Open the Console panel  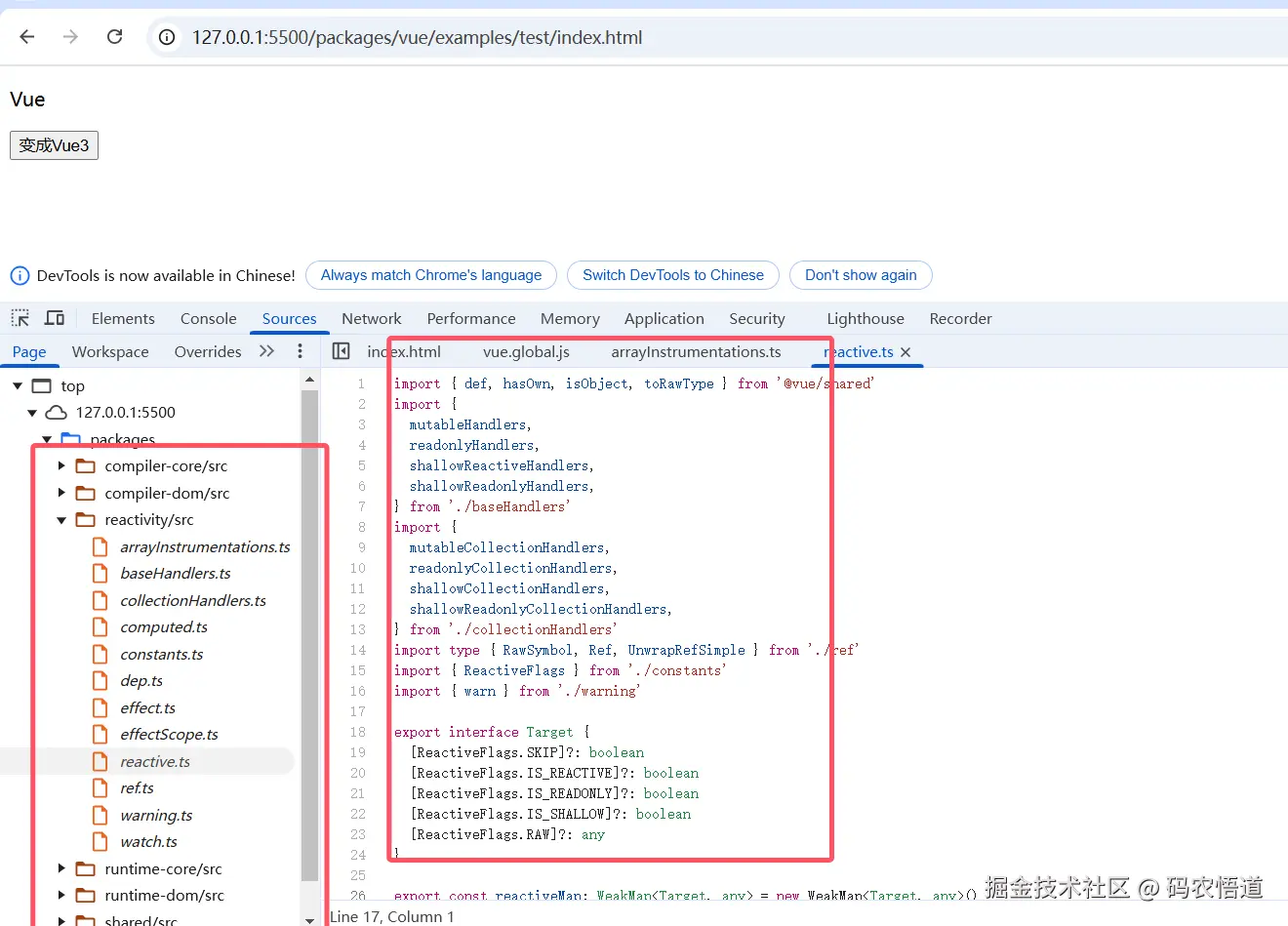[x=209, y=318]
